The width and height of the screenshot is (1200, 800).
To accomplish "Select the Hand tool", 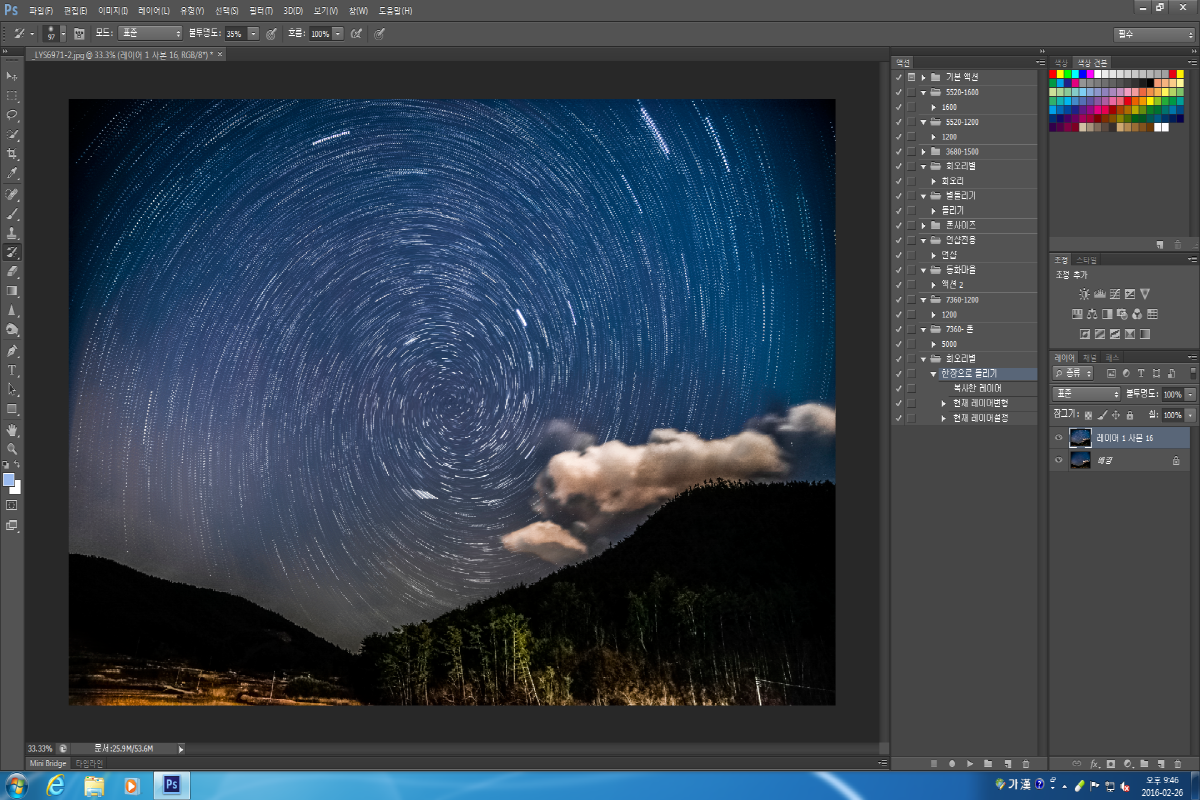I will tap(12, 429).
